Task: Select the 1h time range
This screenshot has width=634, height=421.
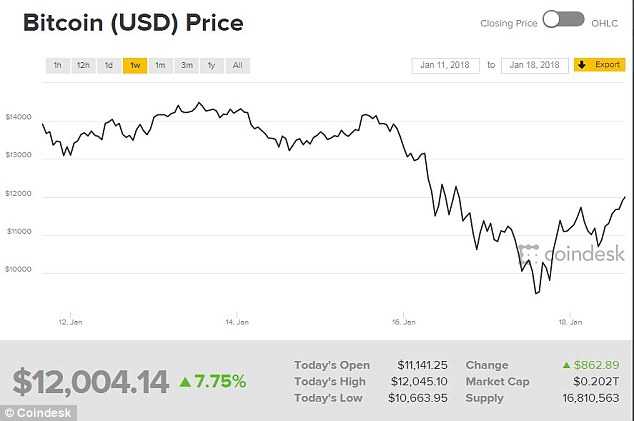Action: [58, 66]
